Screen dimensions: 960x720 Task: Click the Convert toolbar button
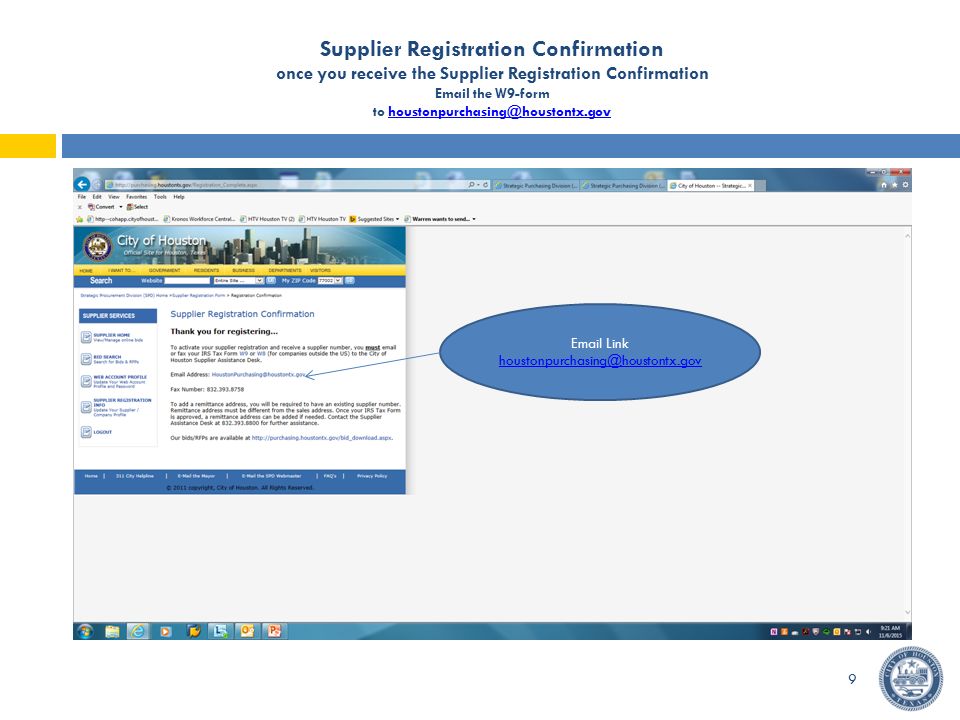tap(101, 207)
